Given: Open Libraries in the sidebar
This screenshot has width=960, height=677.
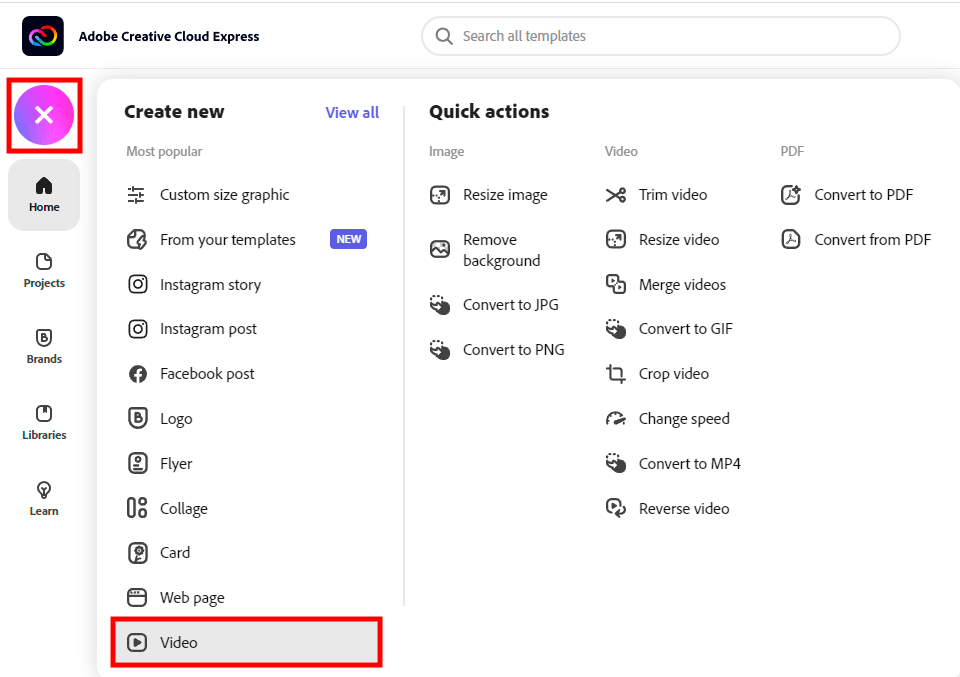Looking at the screenshot, I should [x=44, y=422].
